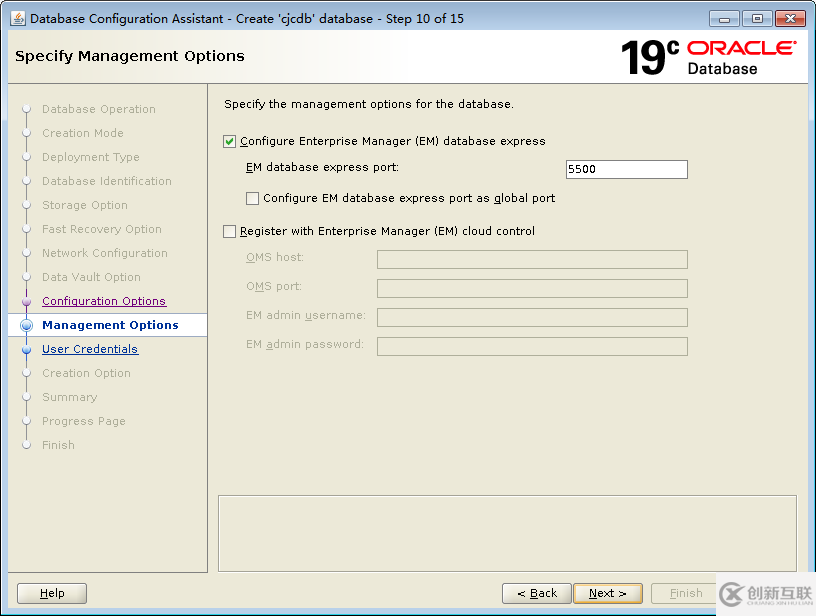Click the 'EM database express port:' label
This screenshot has width=816, height=616.
[x=322, y=168]
